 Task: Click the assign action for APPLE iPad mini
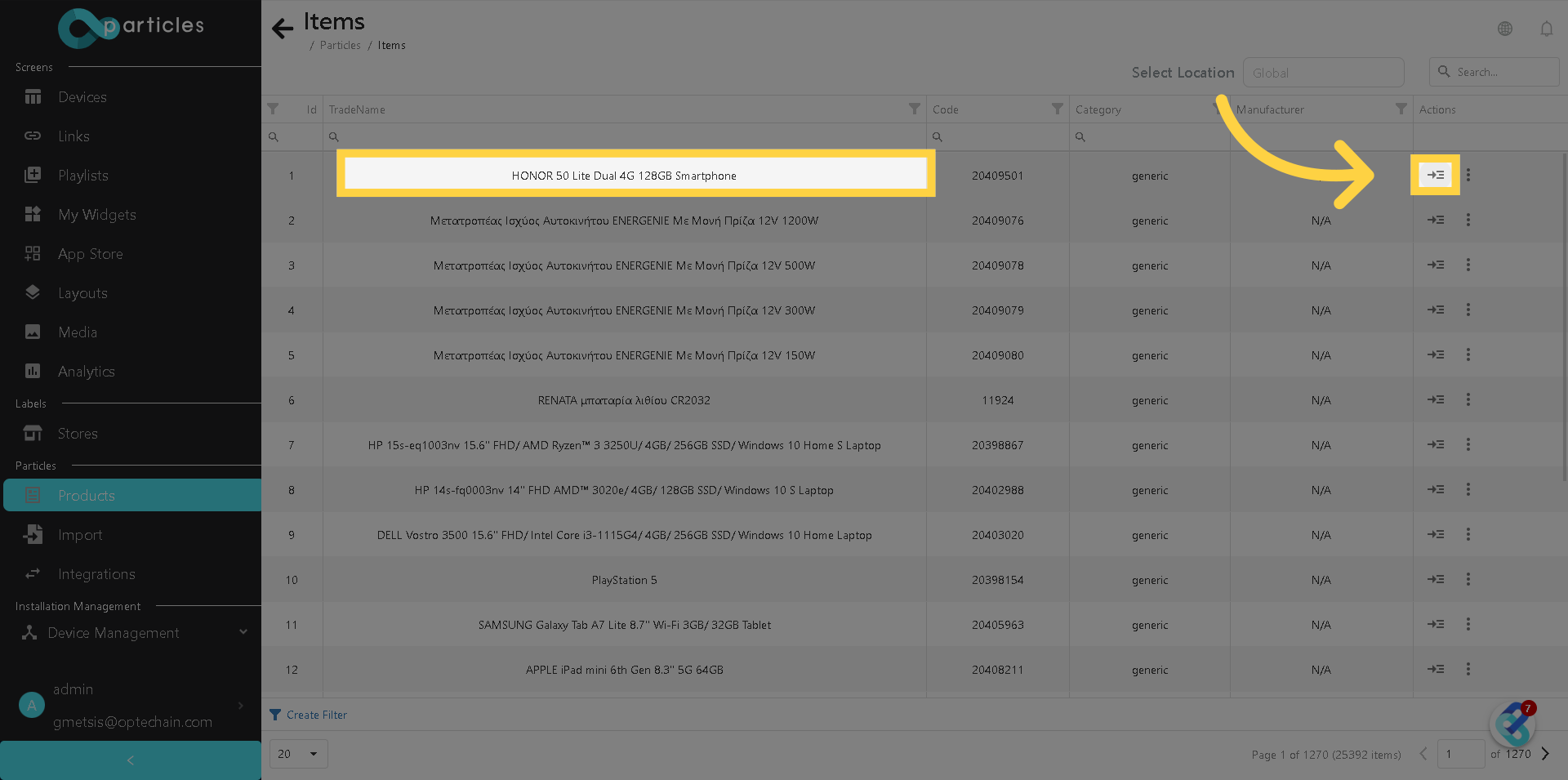[1436, 669]
